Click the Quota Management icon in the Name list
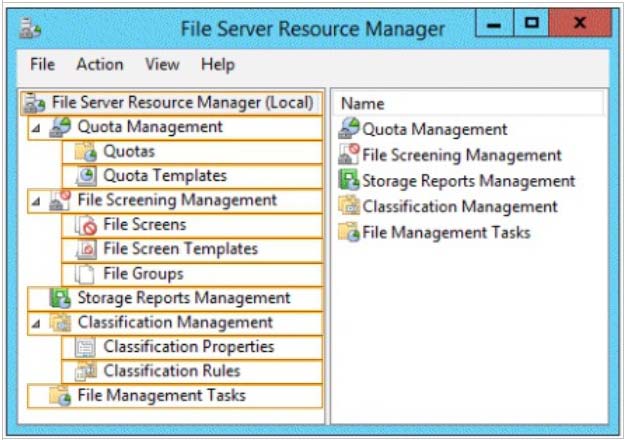The image size is (625, 440). pos(349,128)
